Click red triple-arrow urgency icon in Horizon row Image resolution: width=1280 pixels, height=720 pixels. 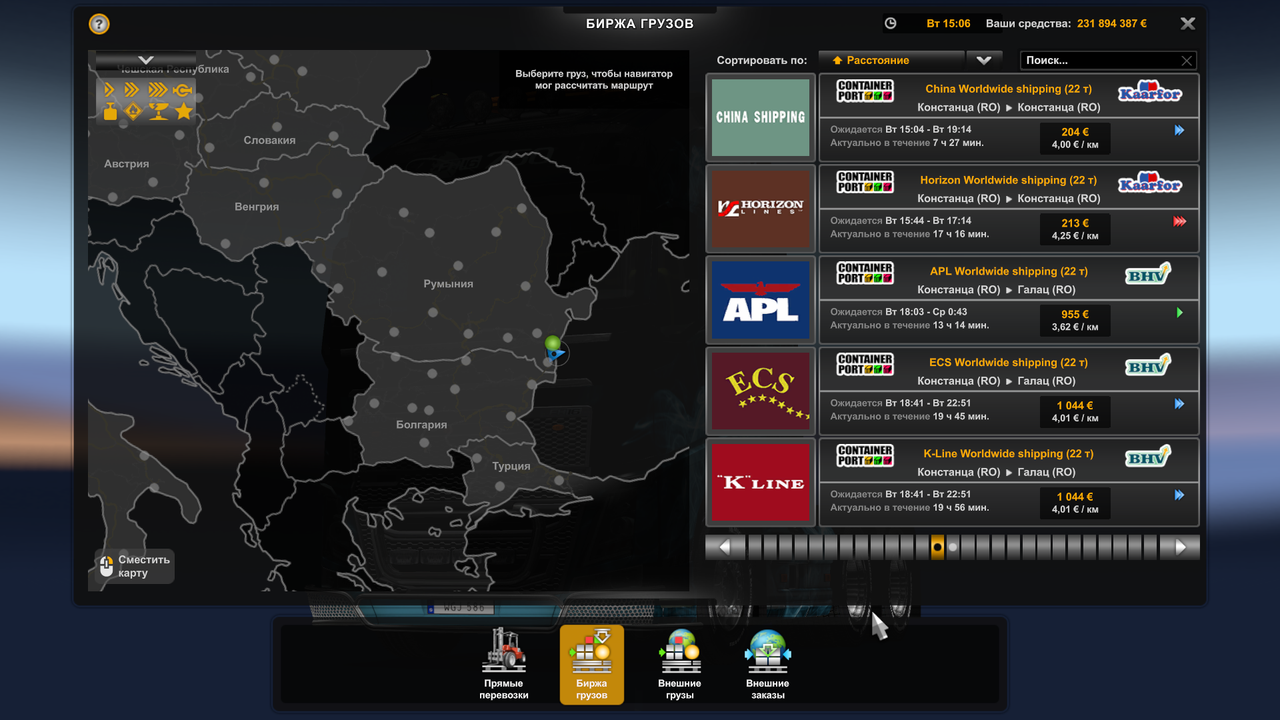tap(1179, 221)
